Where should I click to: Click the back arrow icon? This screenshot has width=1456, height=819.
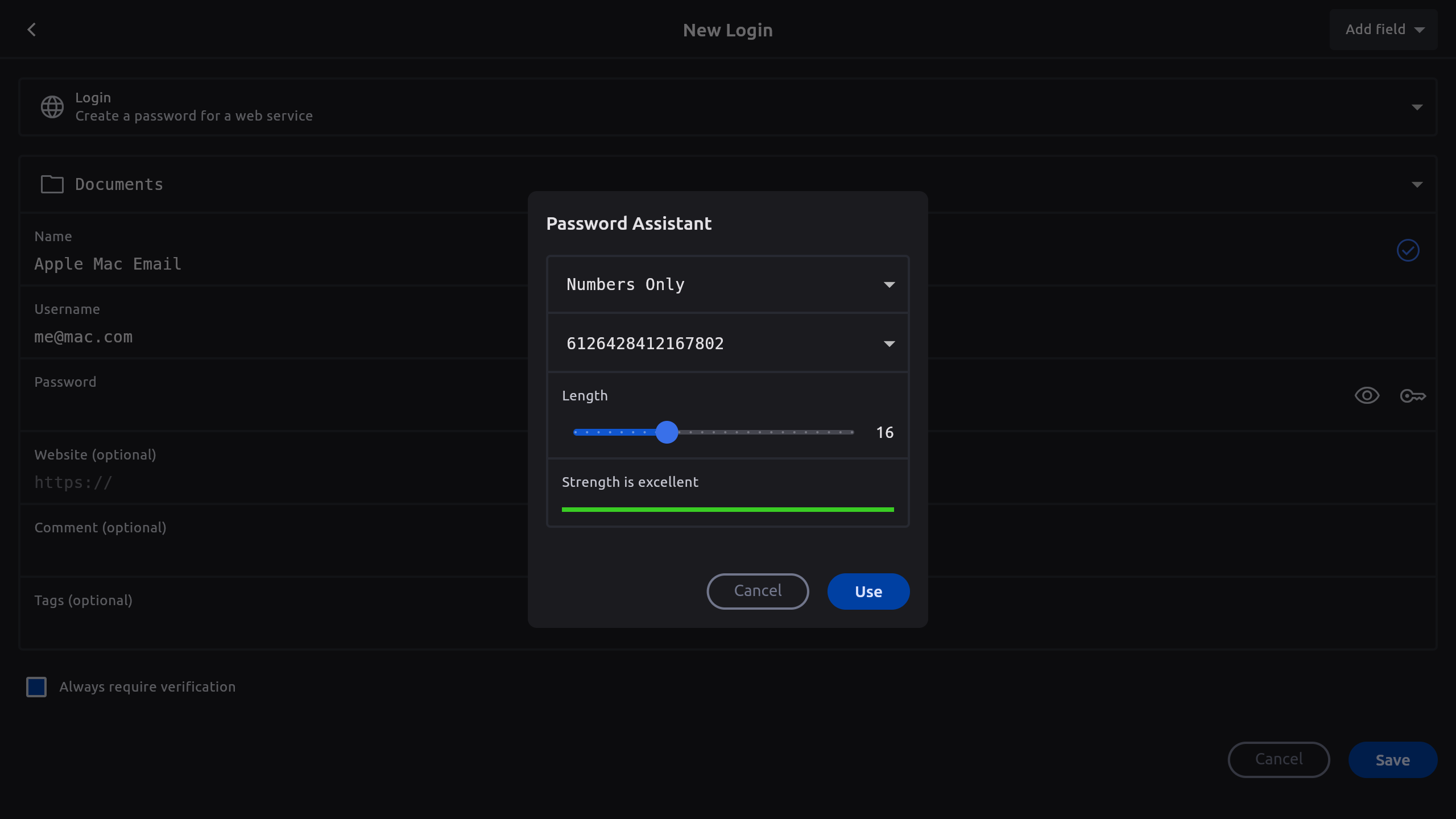click(x=32, y=30)
